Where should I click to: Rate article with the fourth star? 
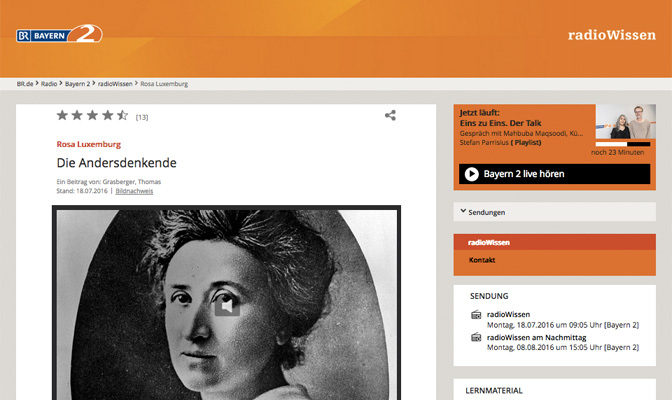[108, 115]
